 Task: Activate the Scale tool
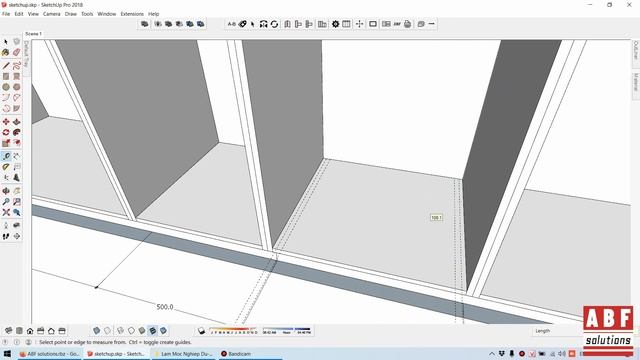pyautogui.click(x=6, y=143)
